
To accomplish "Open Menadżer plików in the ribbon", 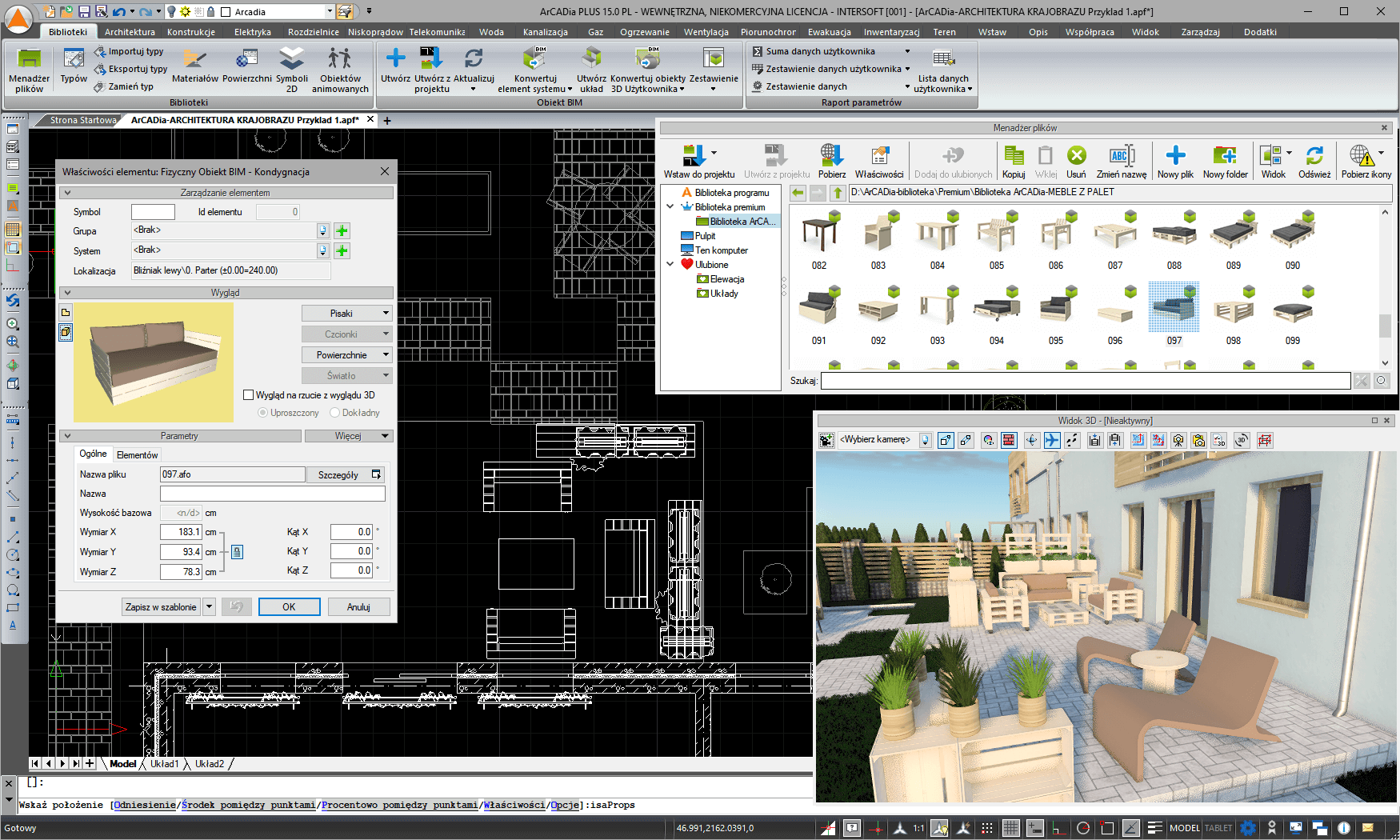I will tap(29, 70).
